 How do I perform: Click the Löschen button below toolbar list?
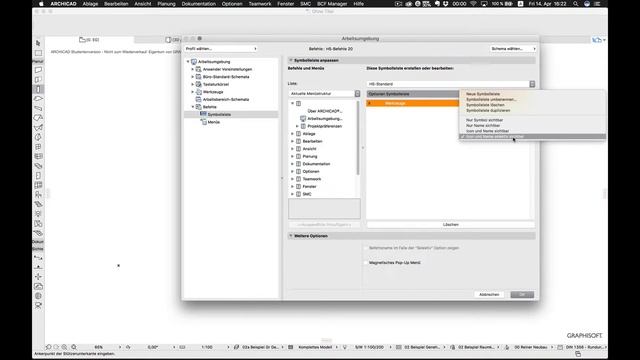click(451, 224)
